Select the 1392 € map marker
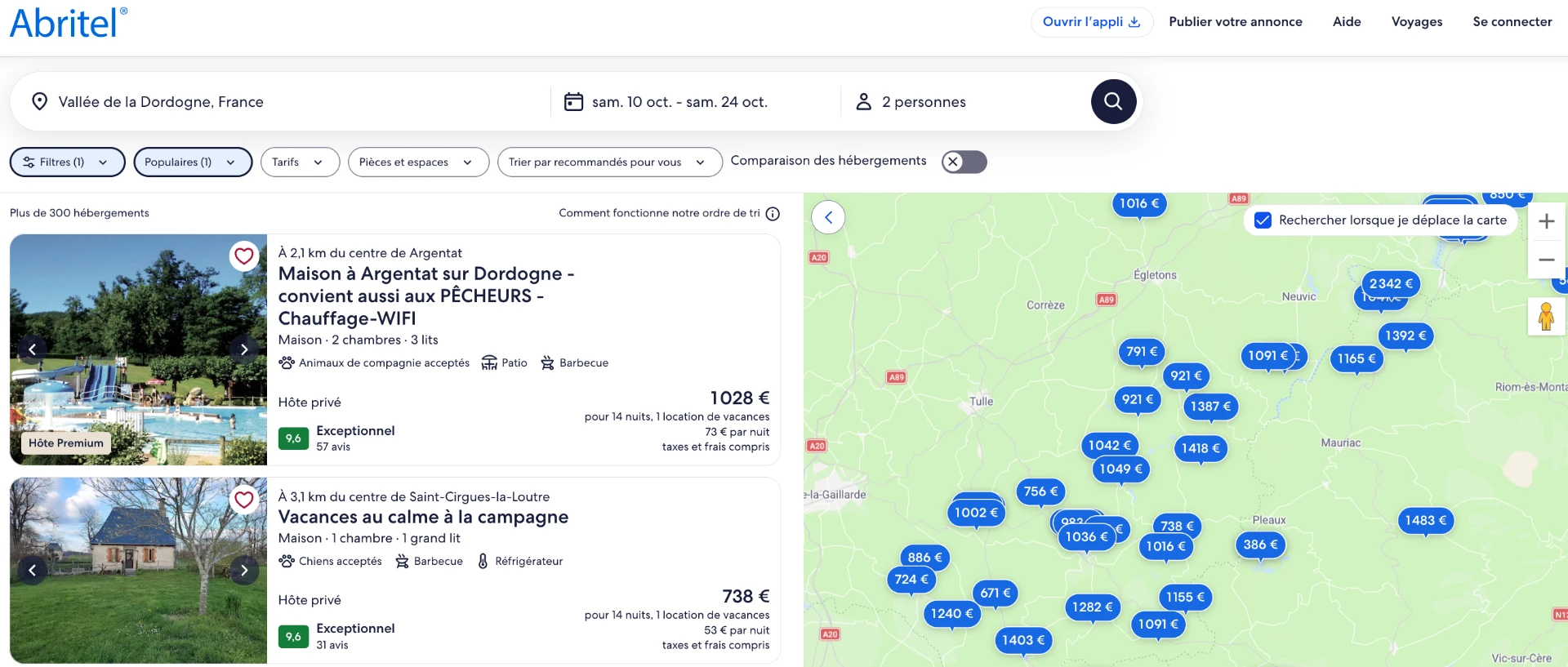 (1405, 336)
